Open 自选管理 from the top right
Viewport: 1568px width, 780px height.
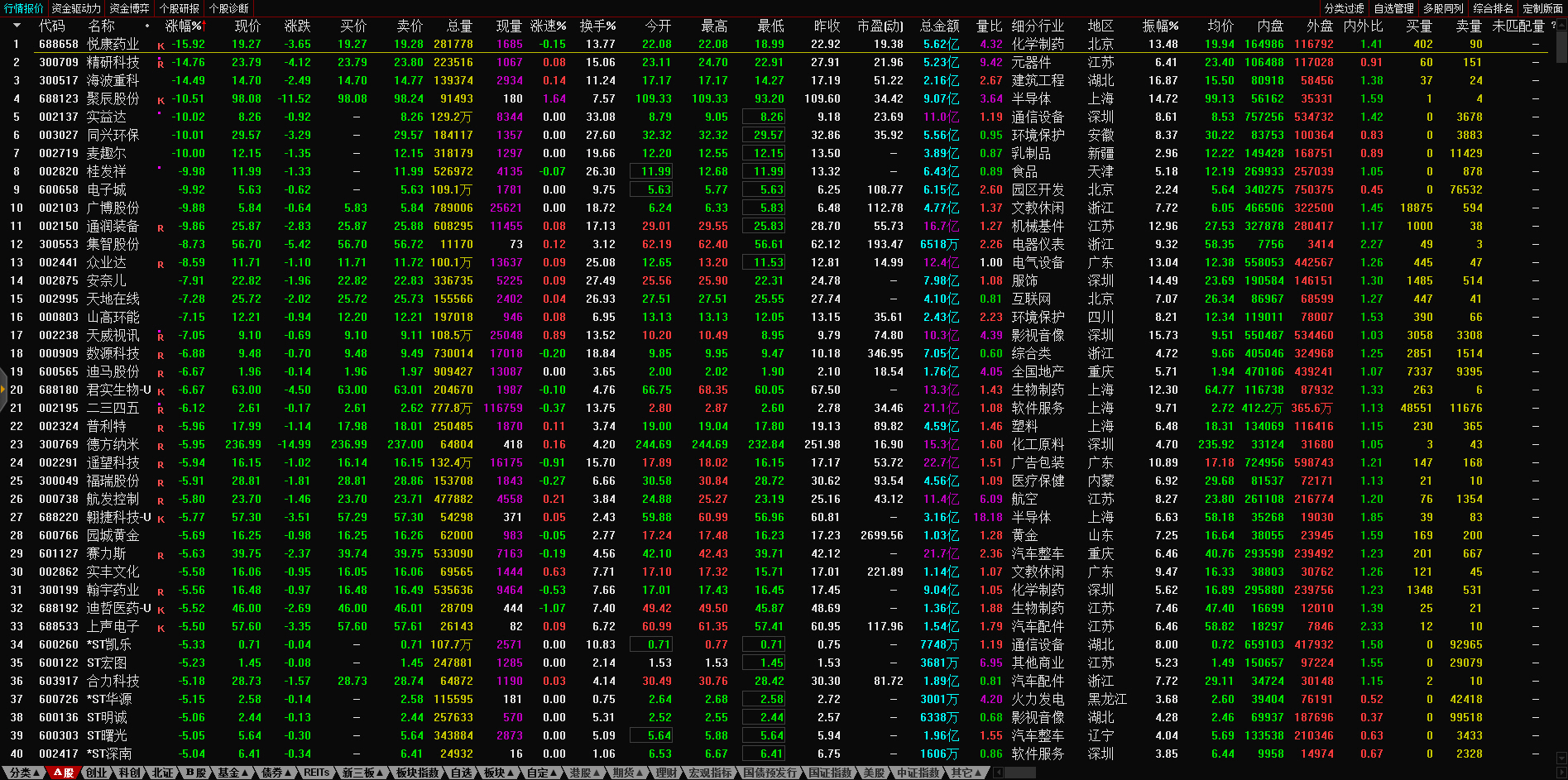pos(1393,8)
